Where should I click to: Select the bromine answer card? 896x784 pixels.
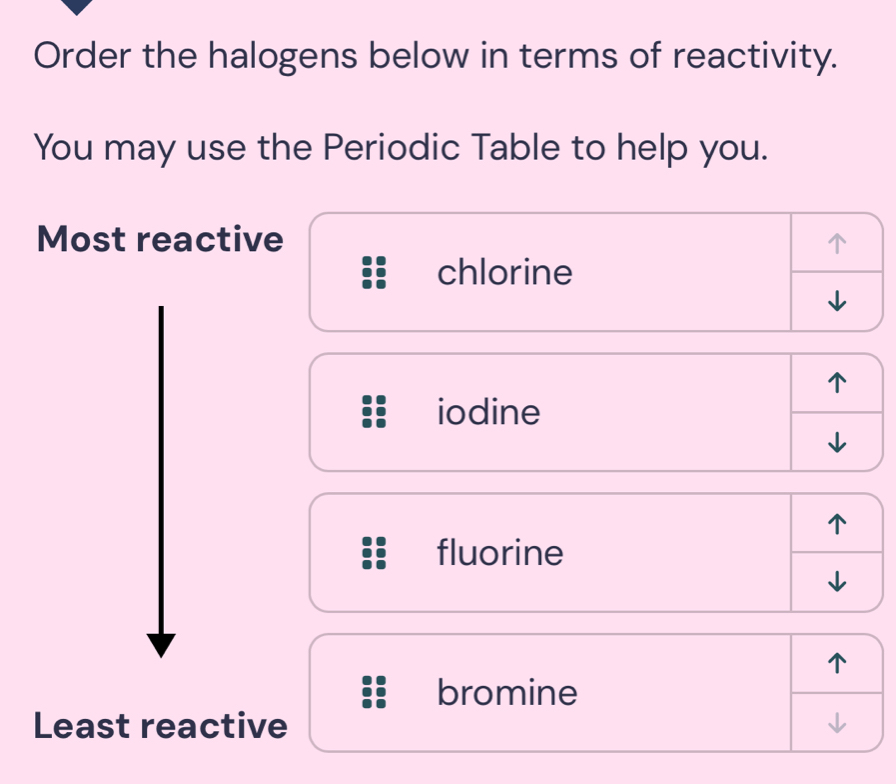550,693
